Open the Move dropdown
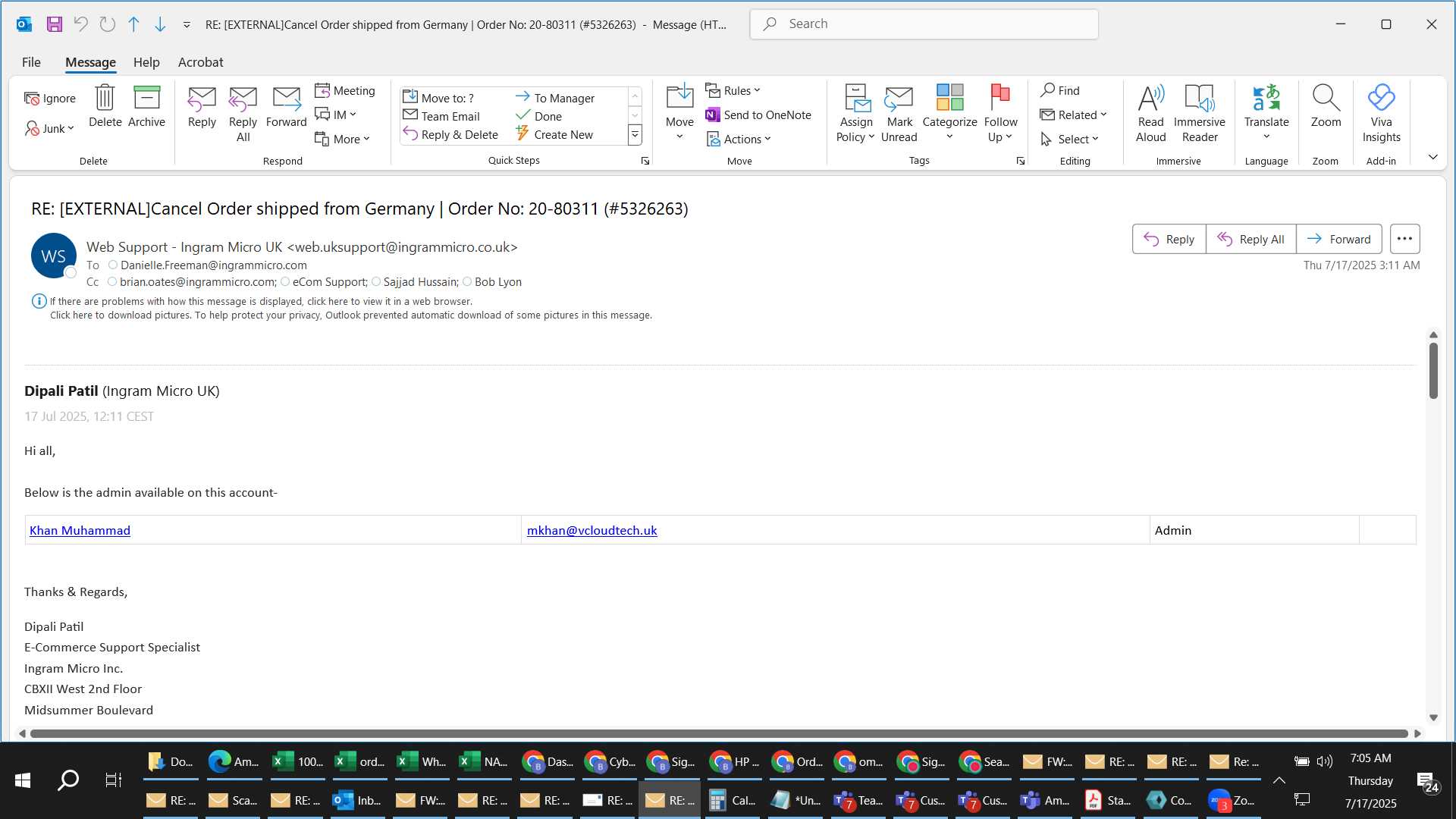The height and width of the screenshot is (819, 1456). [679, 114]
